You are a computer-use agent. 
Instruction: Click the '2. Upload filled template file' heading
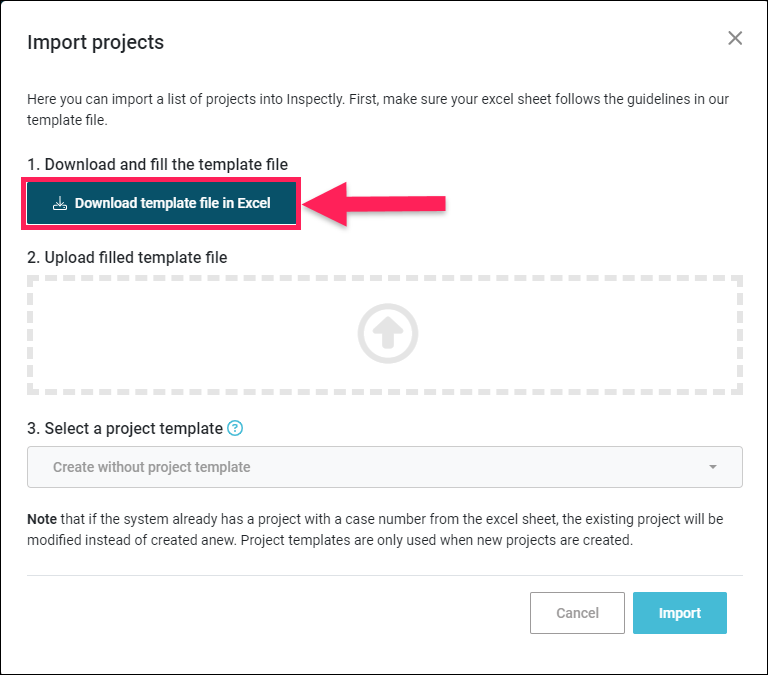(127, 257)
